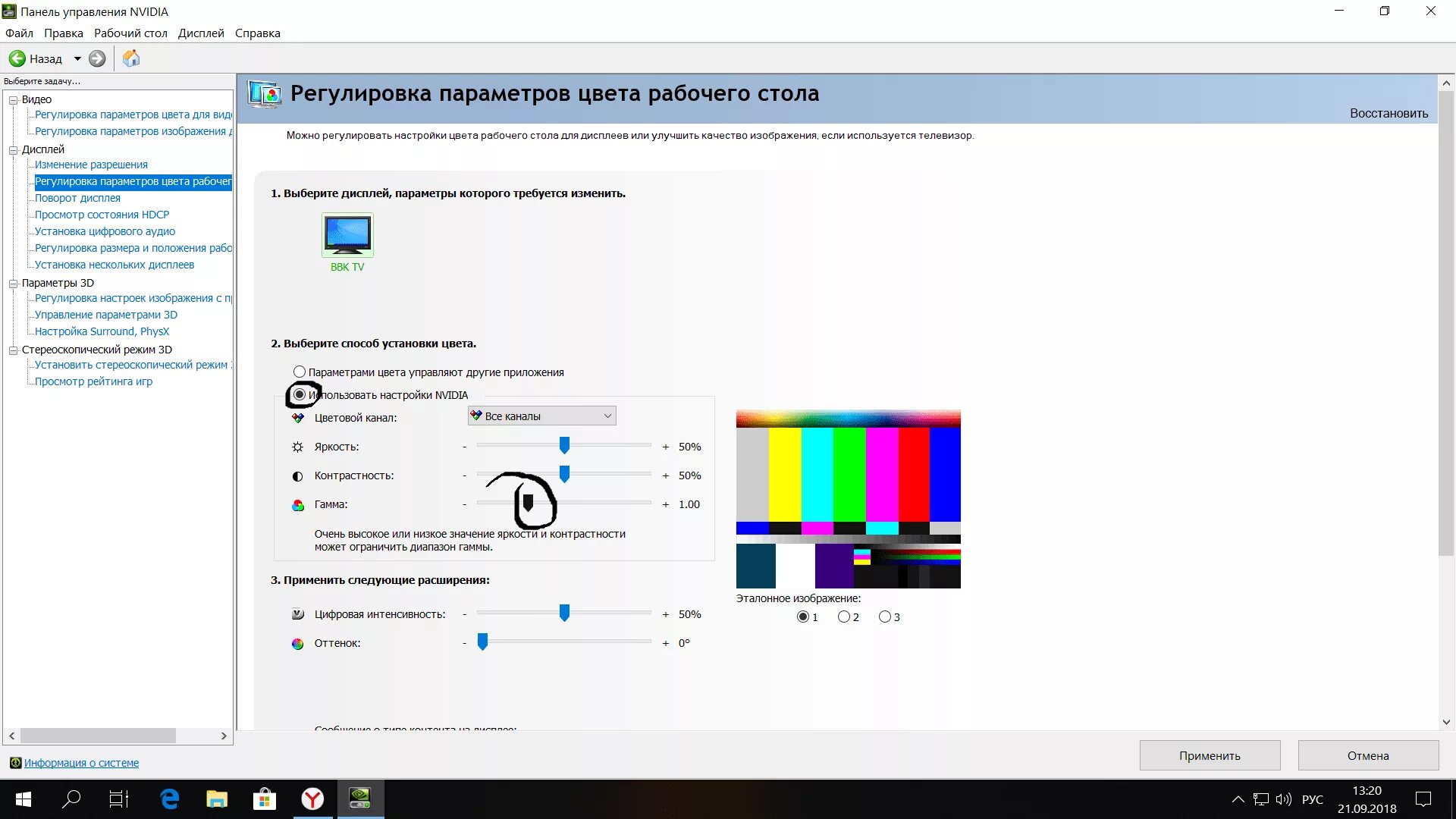Screen dimensions: 1456x819
Task: Select reference image 2 radio
Action: tap(843, 617)
